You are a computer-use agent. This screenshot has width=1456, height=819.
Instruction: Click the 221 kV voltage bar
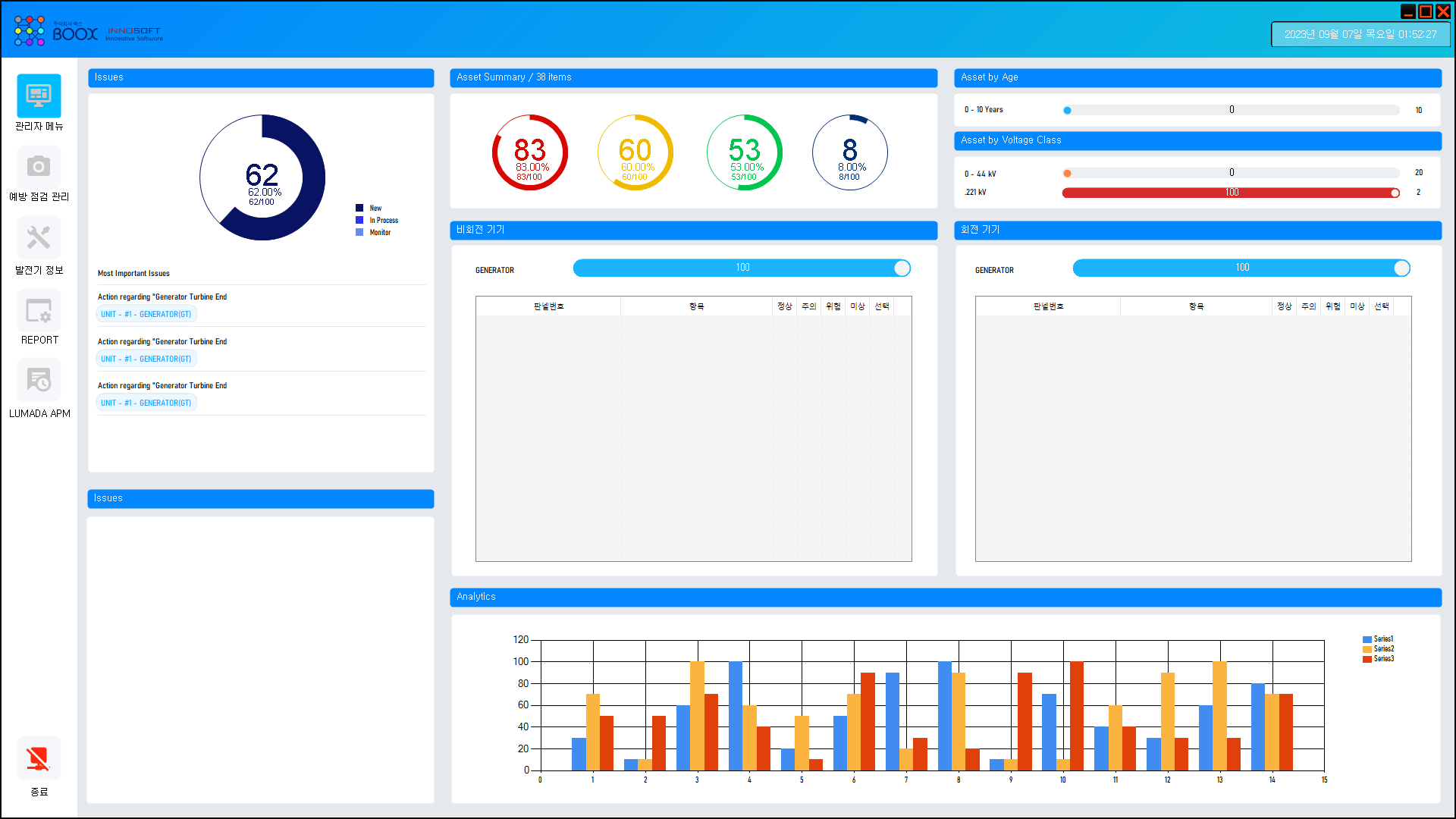(x=1230, y=193)
